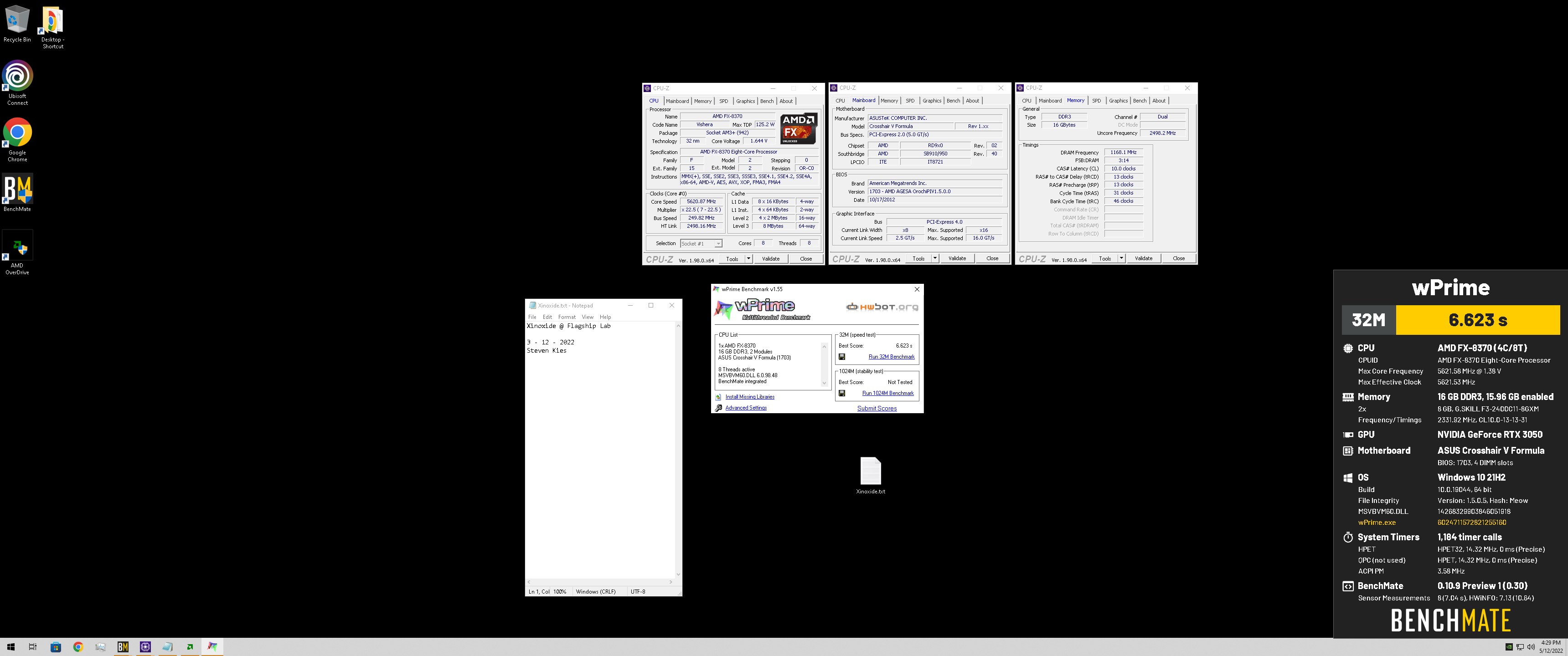Open the AMD OverDrive desktop icon

click(17, 252)
